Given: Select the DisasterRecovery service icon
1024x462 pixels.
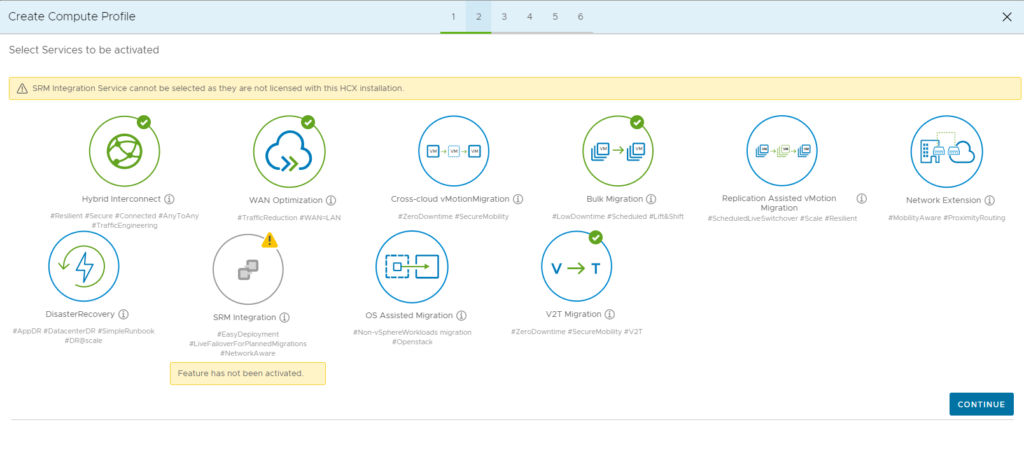Looking at the screenshot, I should (x=84, y=267).
